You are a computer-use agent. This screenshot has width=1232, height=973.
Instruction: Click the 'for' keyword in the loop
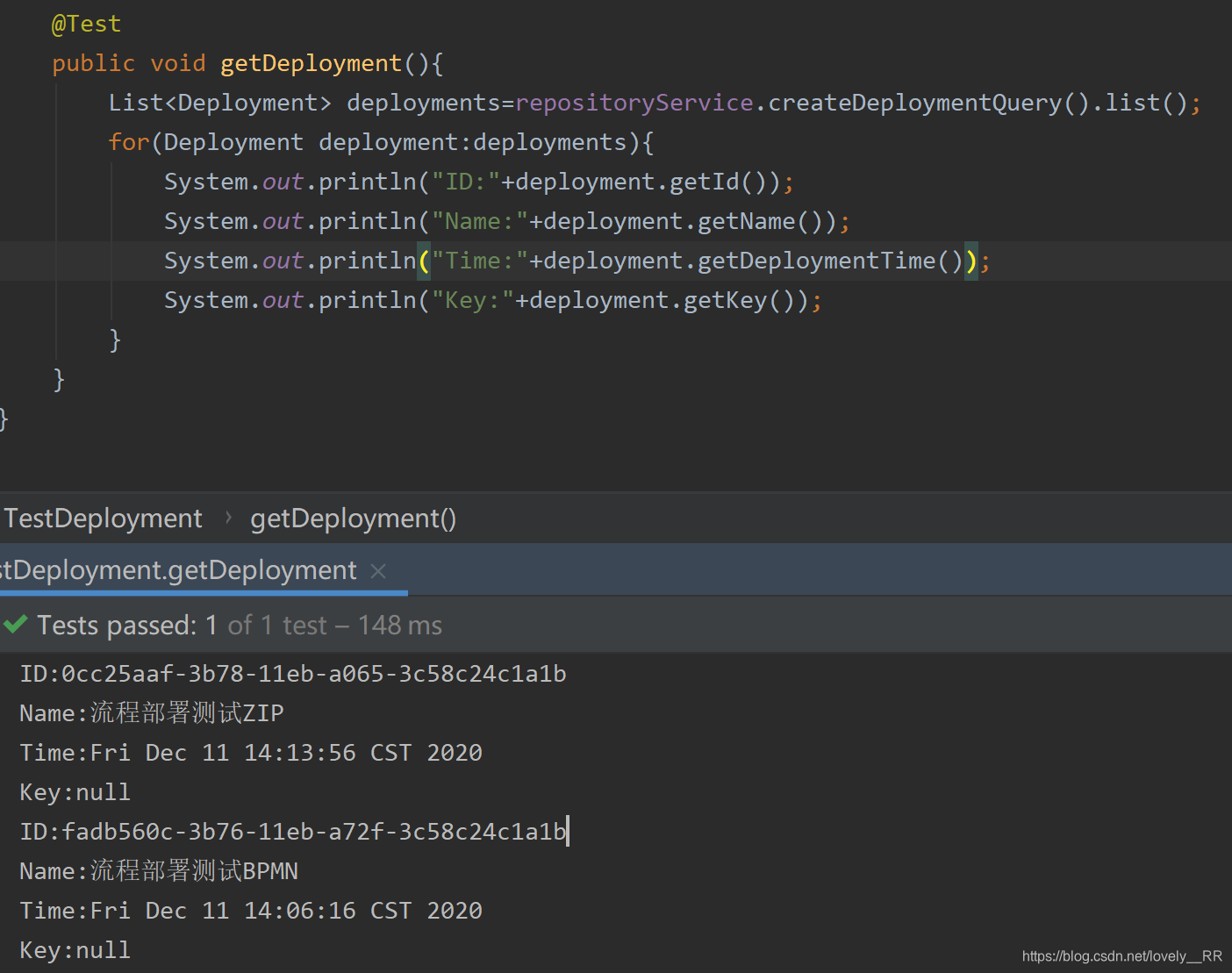[x=129, y=142]
